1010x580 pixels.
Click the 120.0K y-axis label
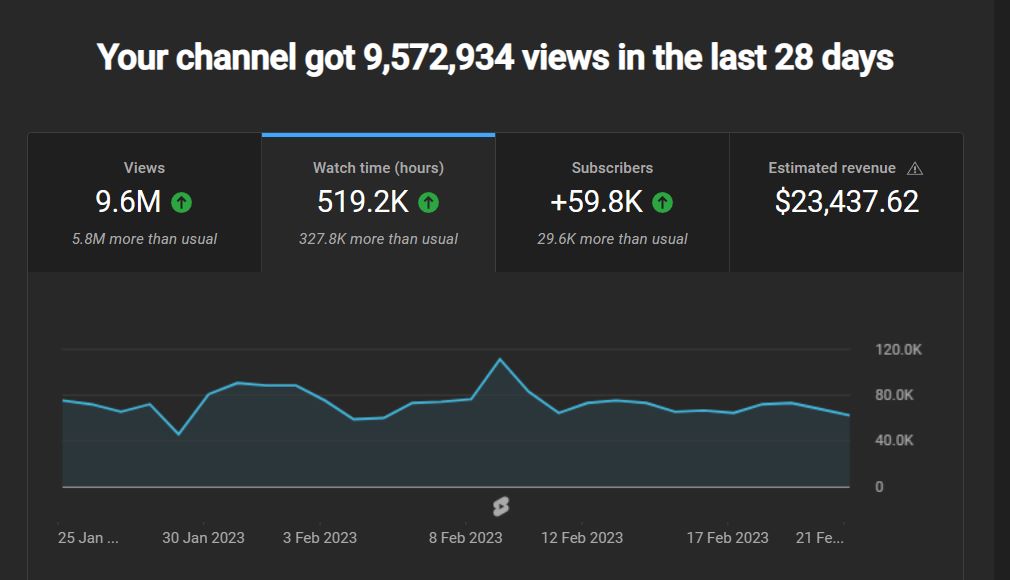coord(898,350)
